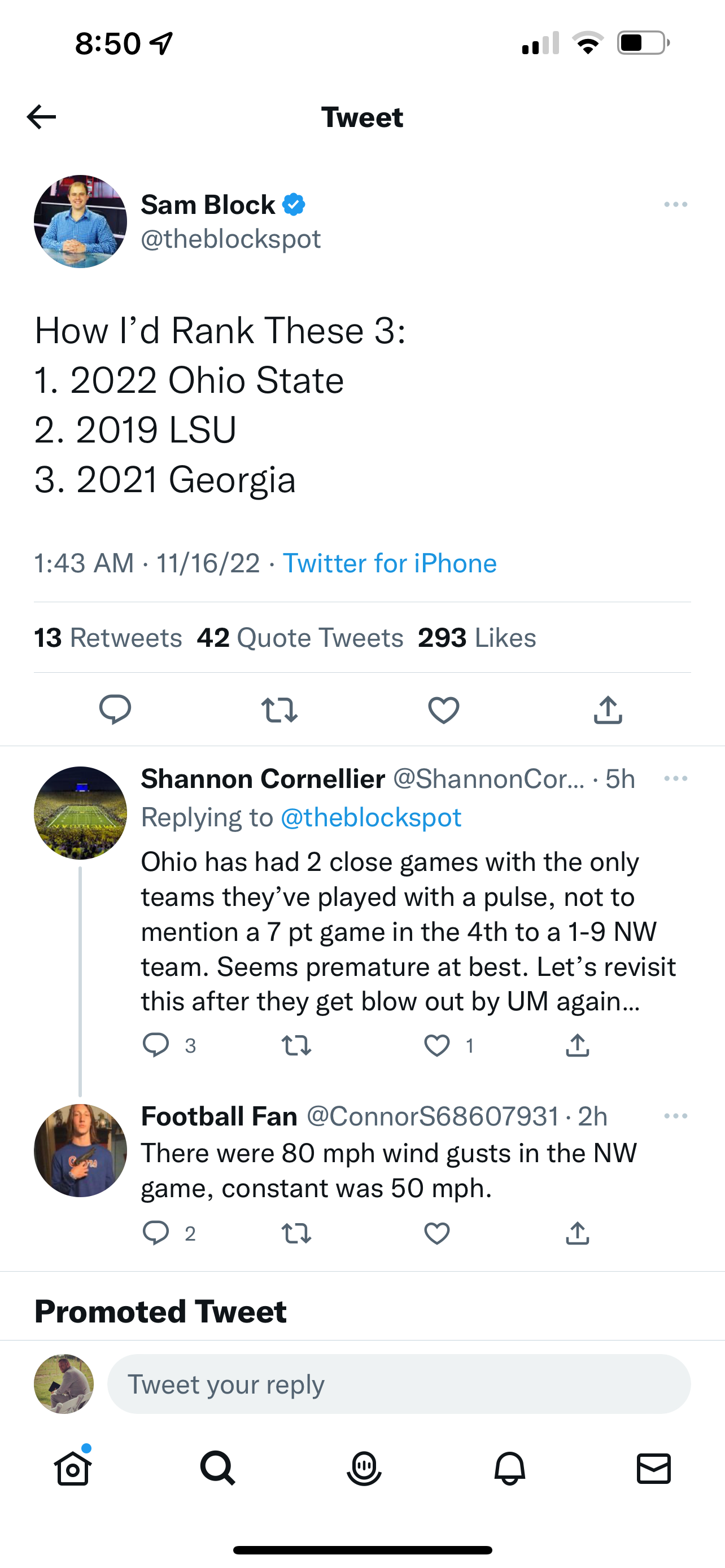The height and width of the screenshot is (1568, 725).
Task: Open more options on Sam Block's tweet
Action: pyautogui.click(x=676, y=204)
